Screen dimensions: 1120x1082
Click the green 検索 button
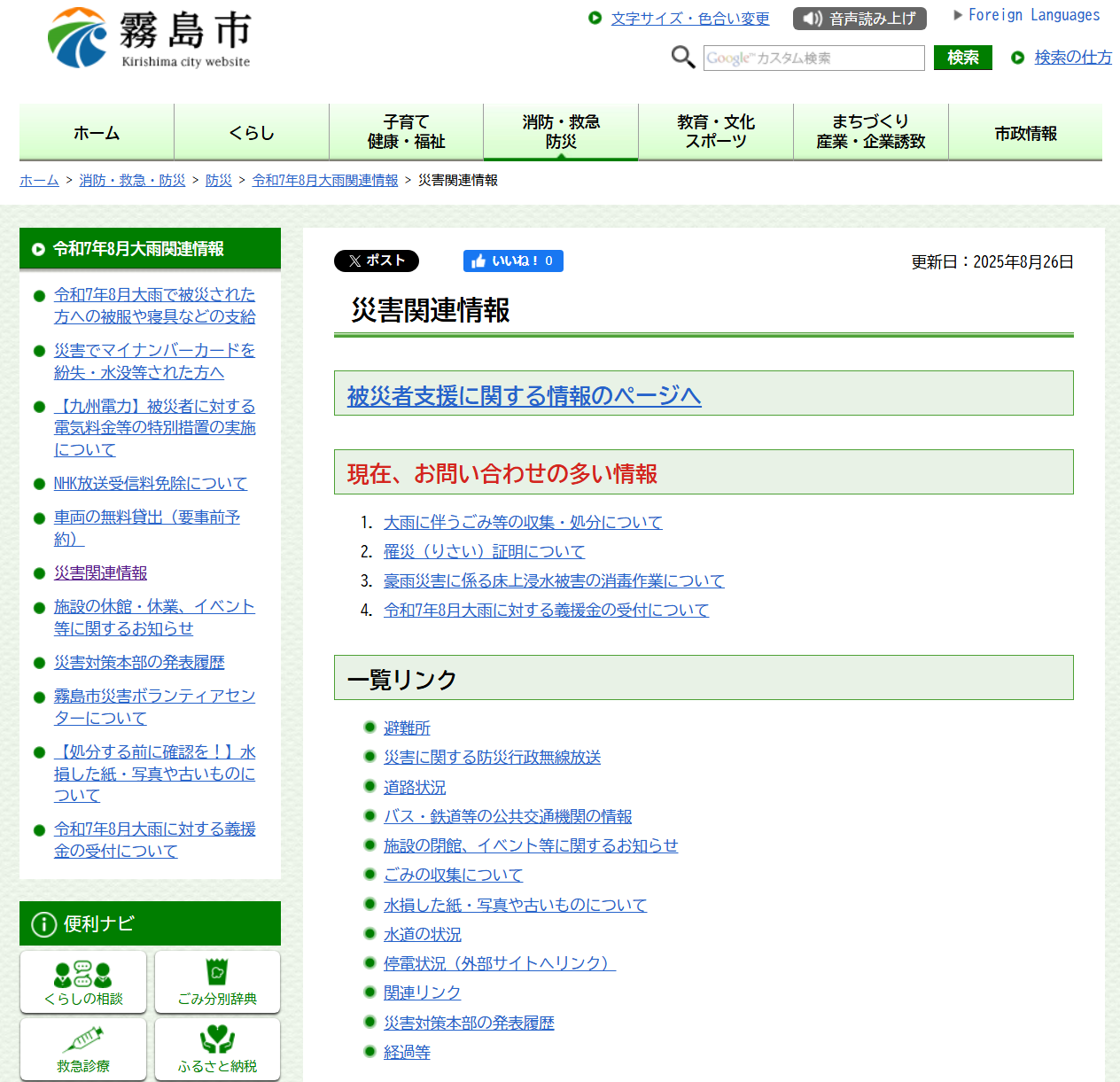[962, 58]
